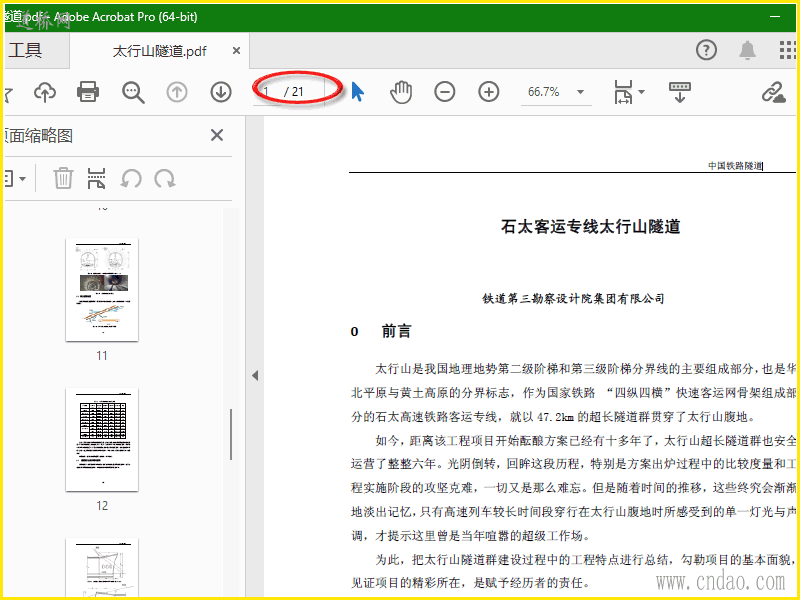The image size is (800, 600).
Task: Go to previous page arrow
Action: click(177, 92)
